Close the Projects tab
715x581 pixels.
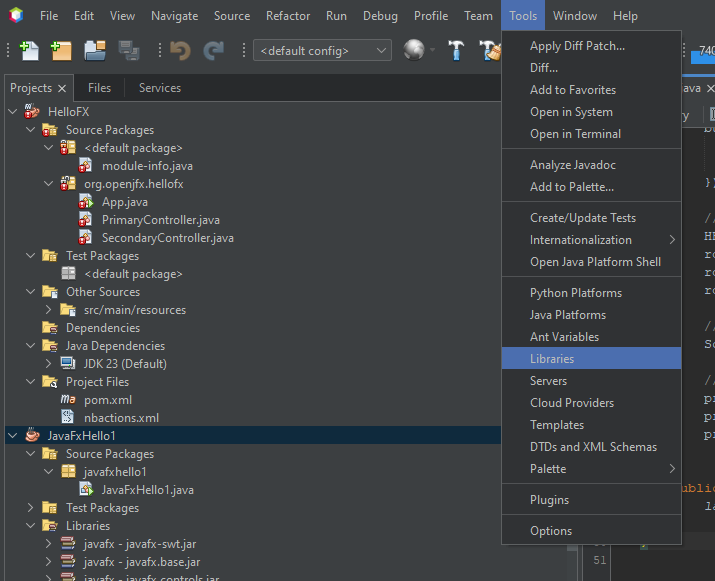[x=62, y=88]
